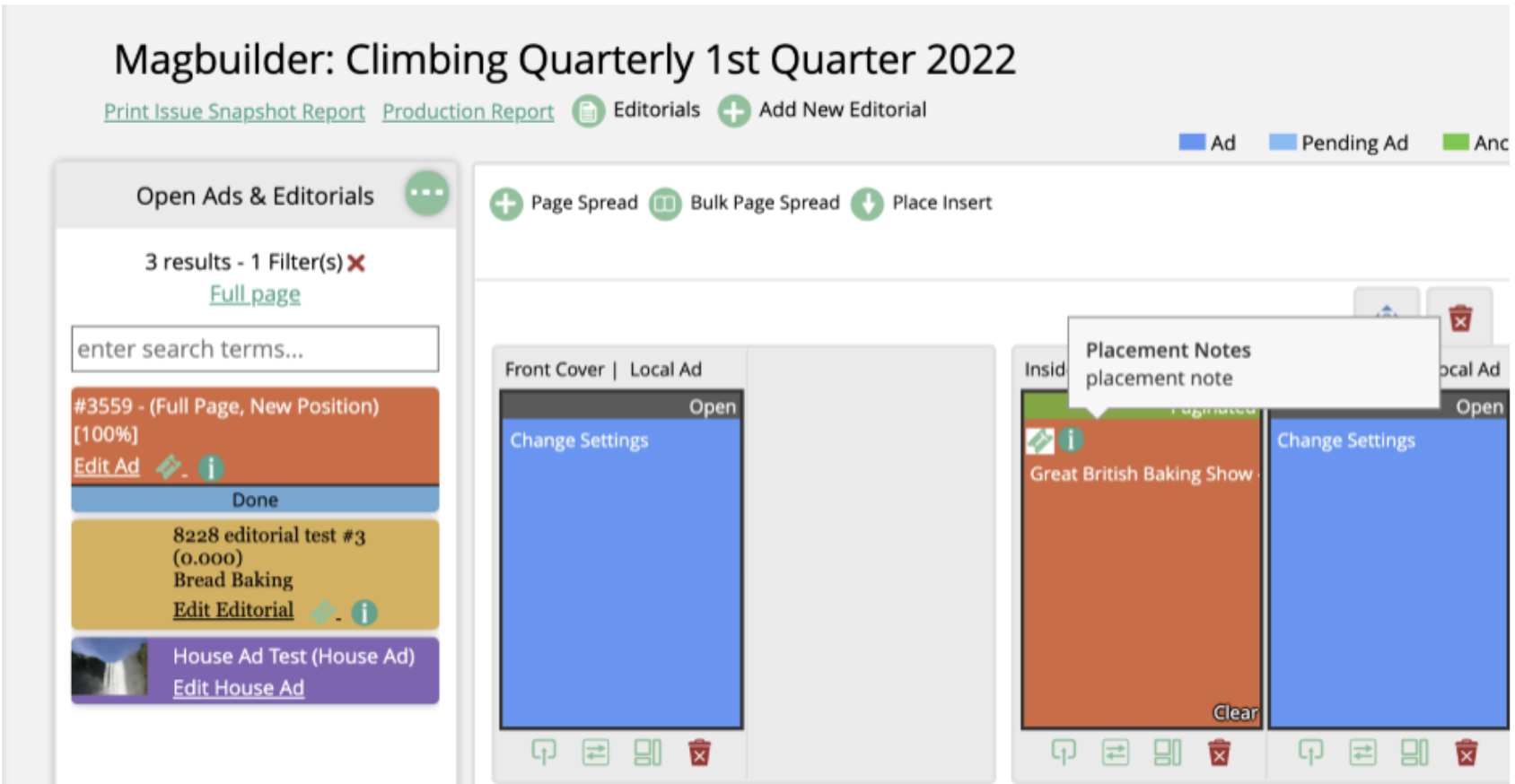Open the Print Issue Snapshot Report link
The height and width of the screenshot is (784, 1515).
click(x=234, y=111)
